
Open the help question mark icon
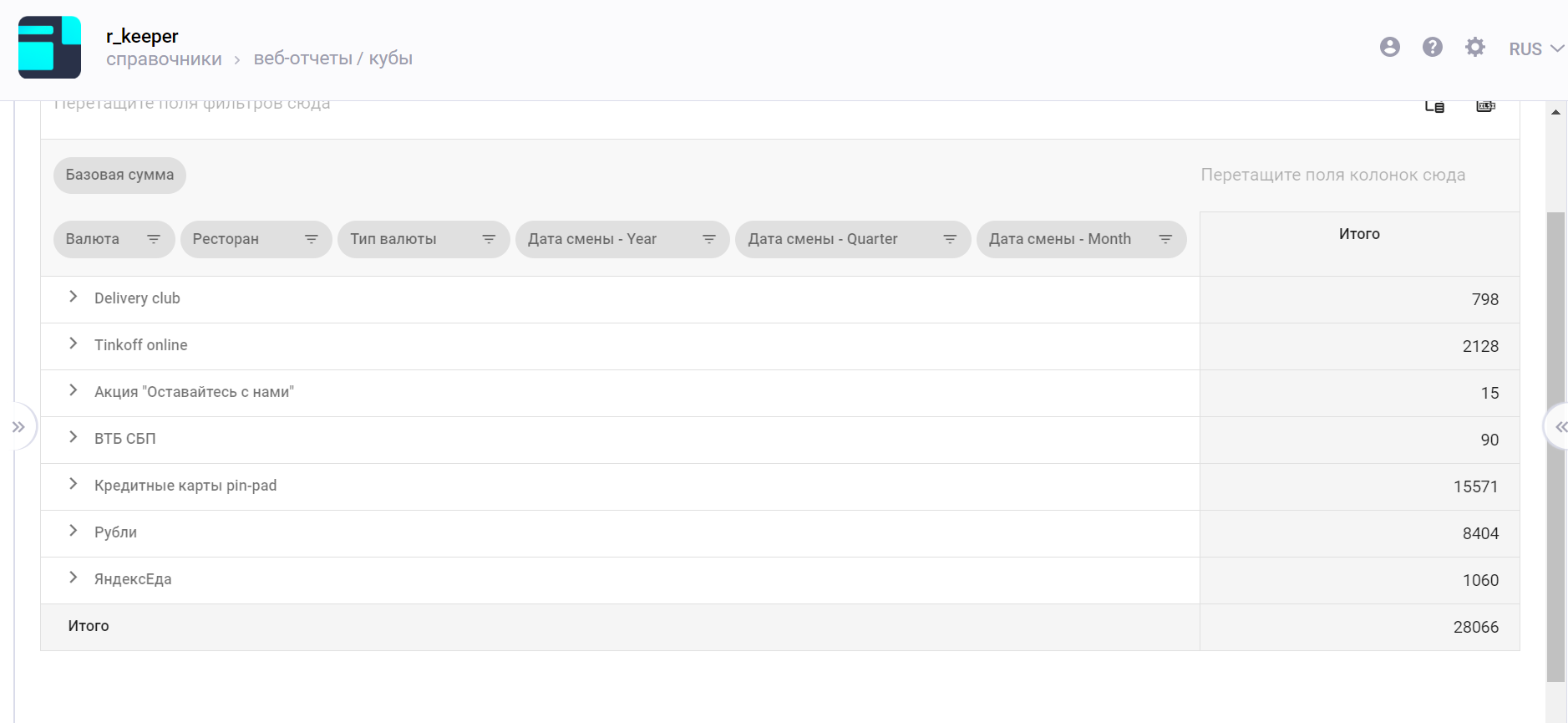click(1432, 47)
